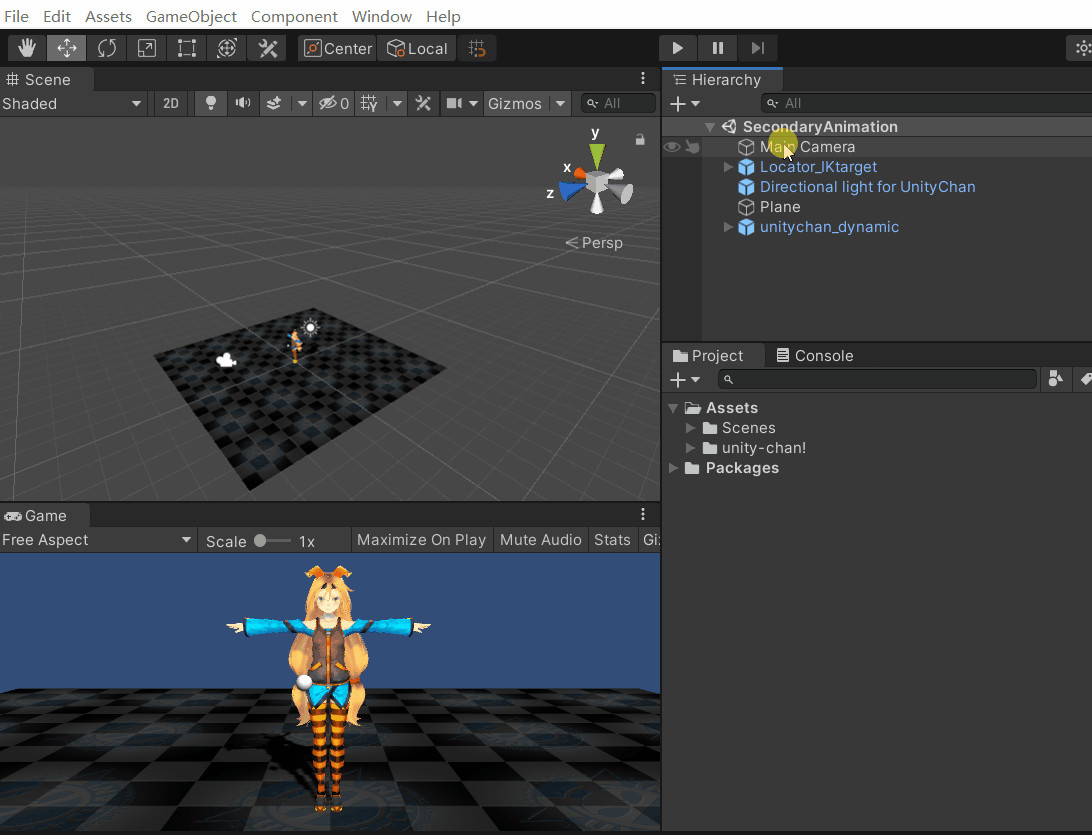1092x835 pixels.
Task: Switch to the Hierarchy tab
Action: click(x=722, y=80)
